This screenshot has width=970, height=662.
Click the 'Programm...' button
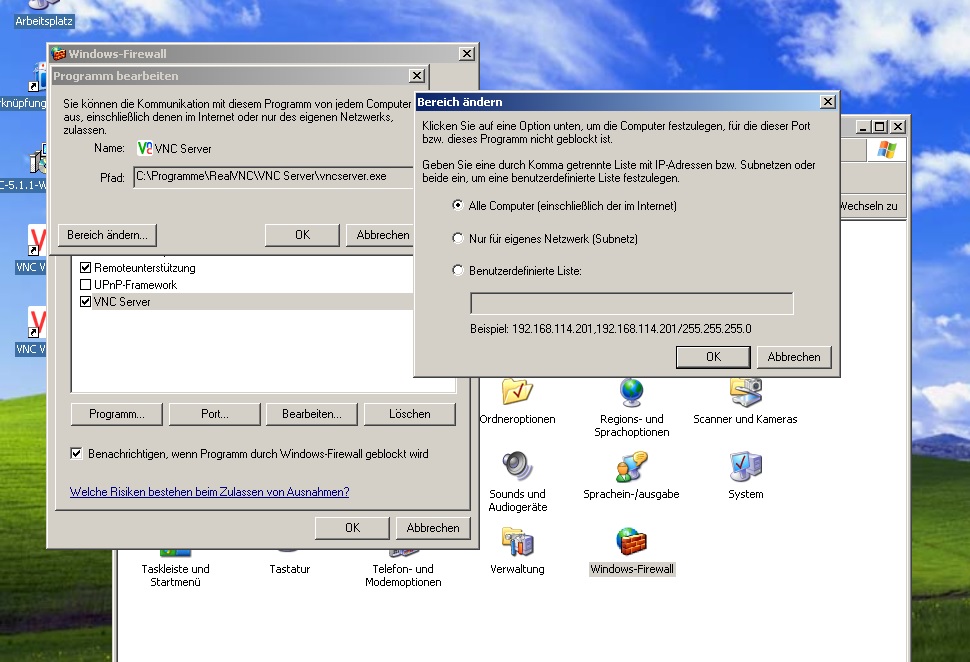click(117, 414)
